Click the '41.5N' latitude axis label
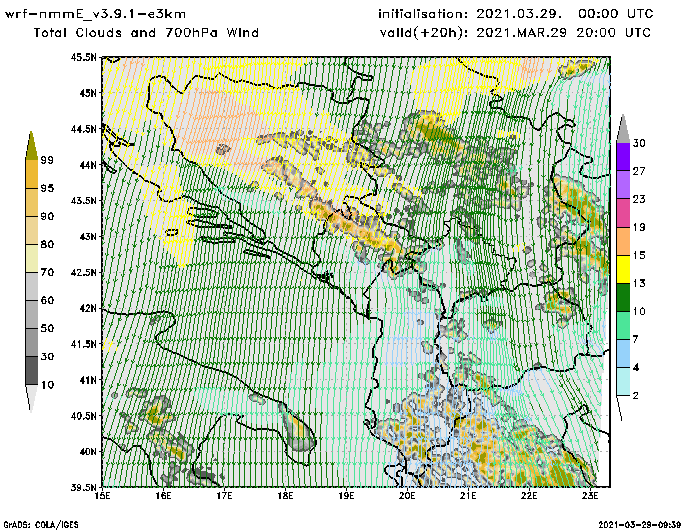The height and width of the screenshot is (530, 700). point(83,344)
